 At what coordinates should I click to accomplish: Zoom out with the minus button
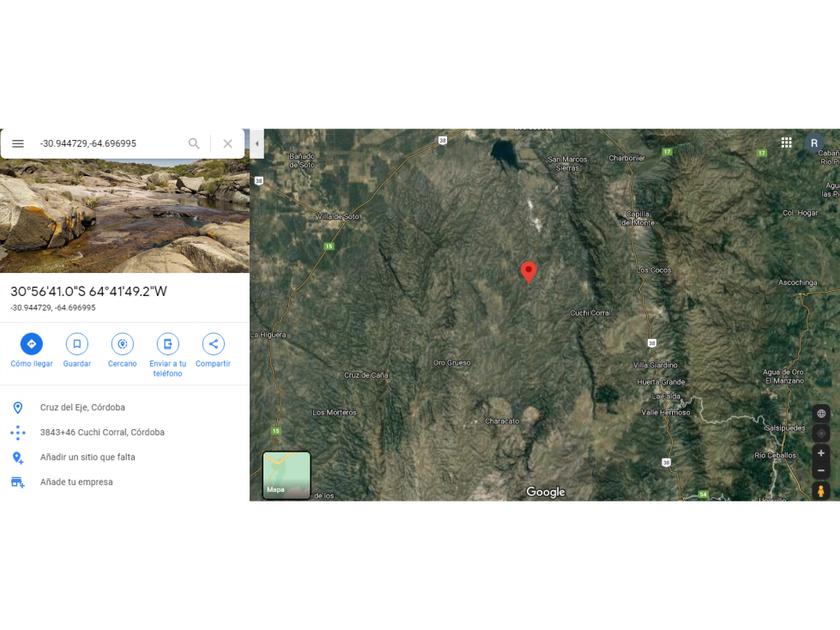(821, 470)
